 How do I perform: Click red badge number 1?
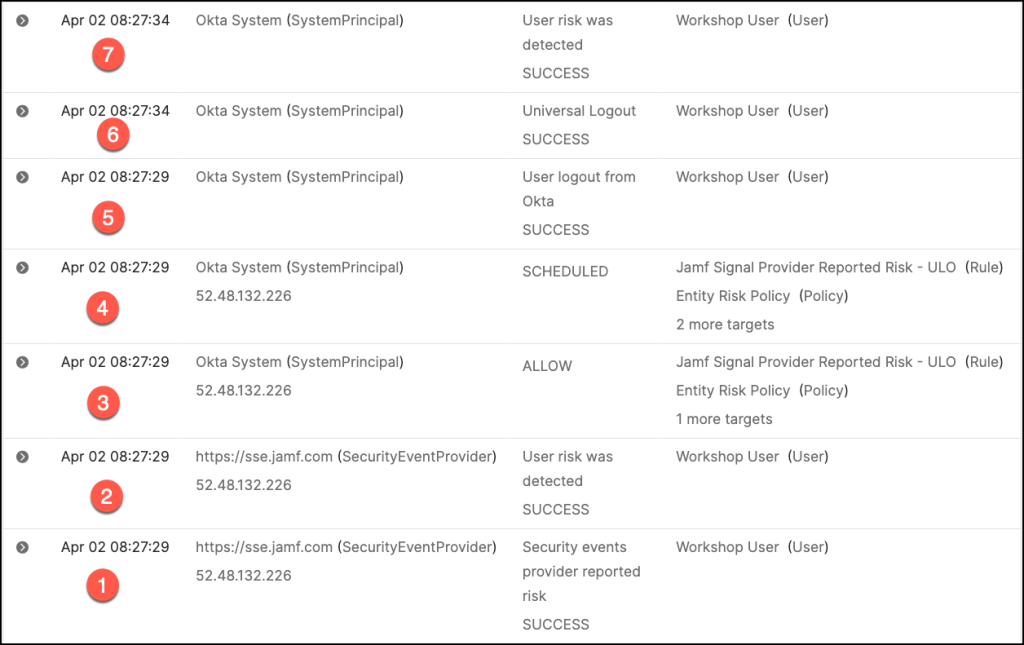click(101, 586)
